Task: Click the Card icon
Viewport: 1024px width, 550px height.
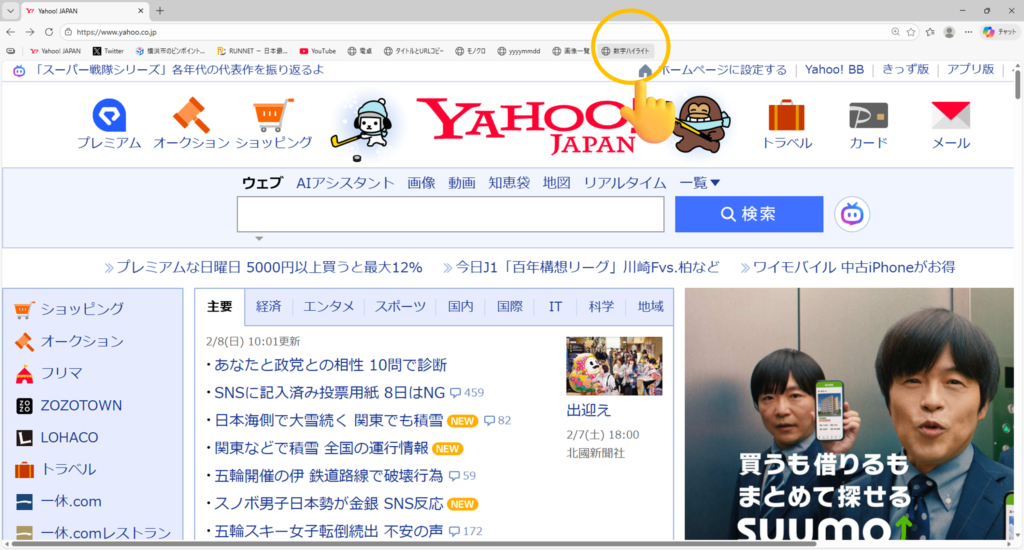Action: (868, 117)
